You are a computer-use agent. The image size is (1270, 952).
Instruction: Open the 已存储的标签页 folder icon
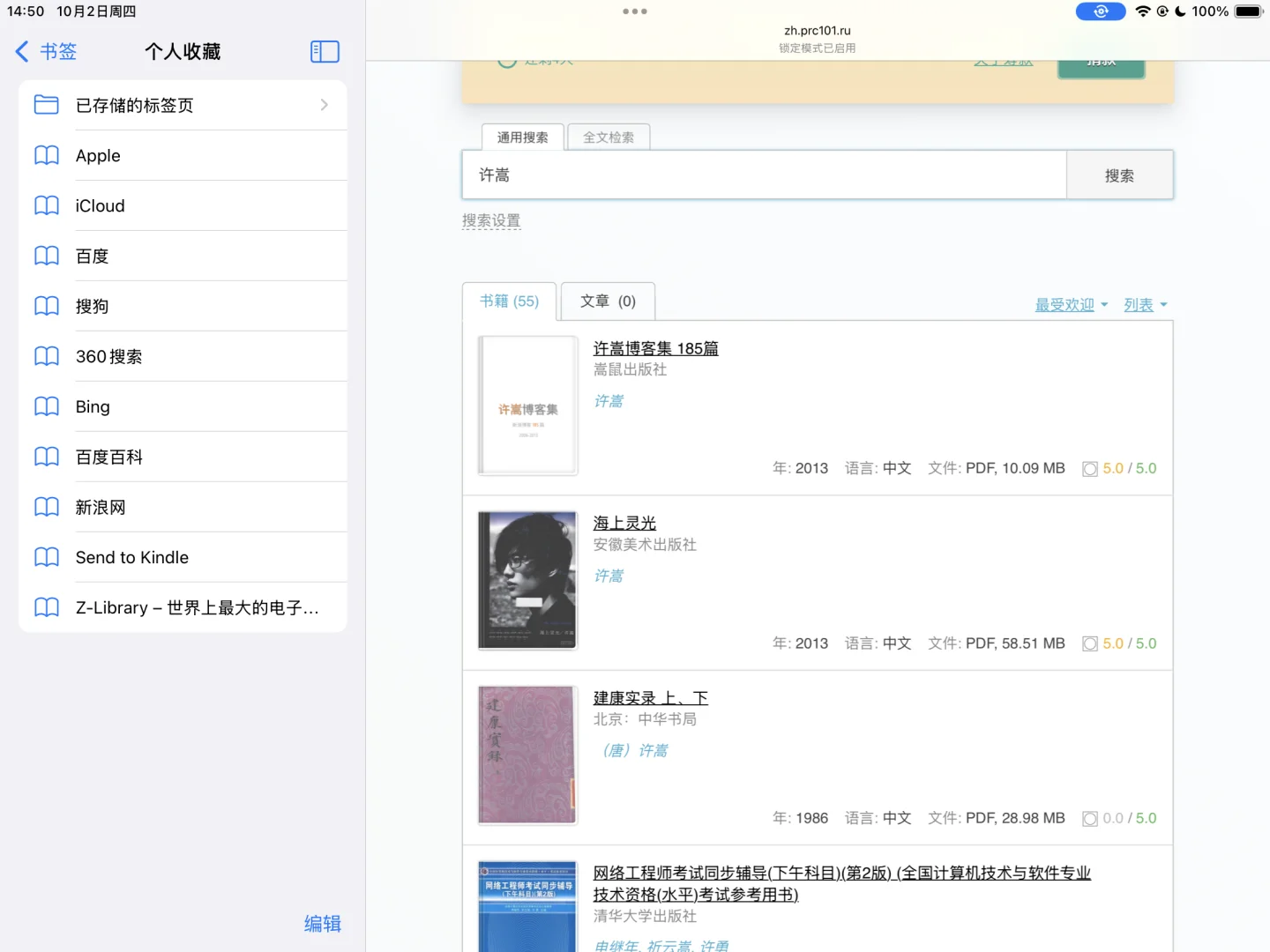(47, 105)
